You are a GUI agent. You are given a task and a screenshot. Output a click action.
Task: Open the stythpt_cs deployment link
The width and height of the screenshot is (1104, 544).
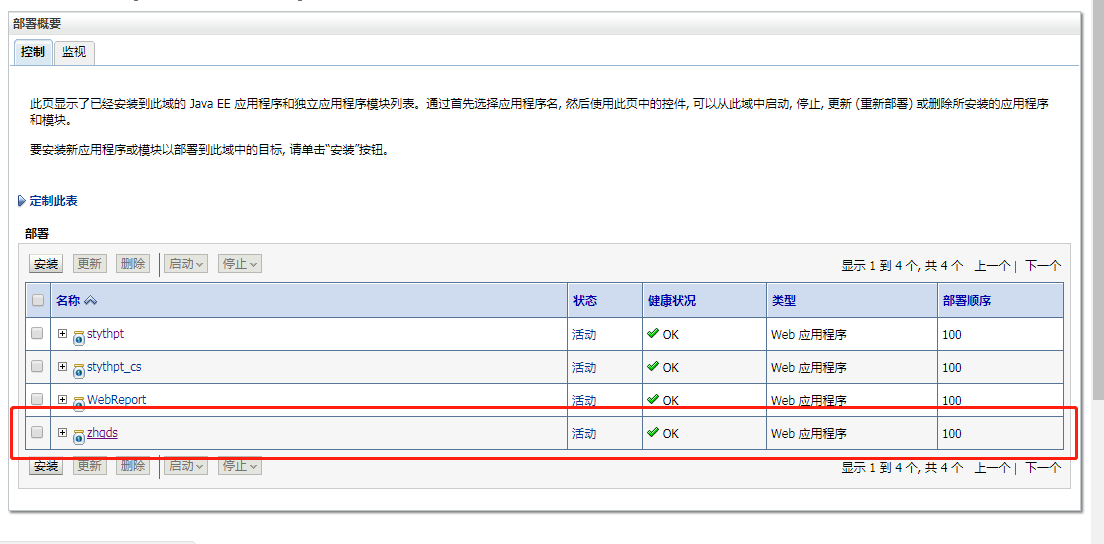(x=114, y=367)
